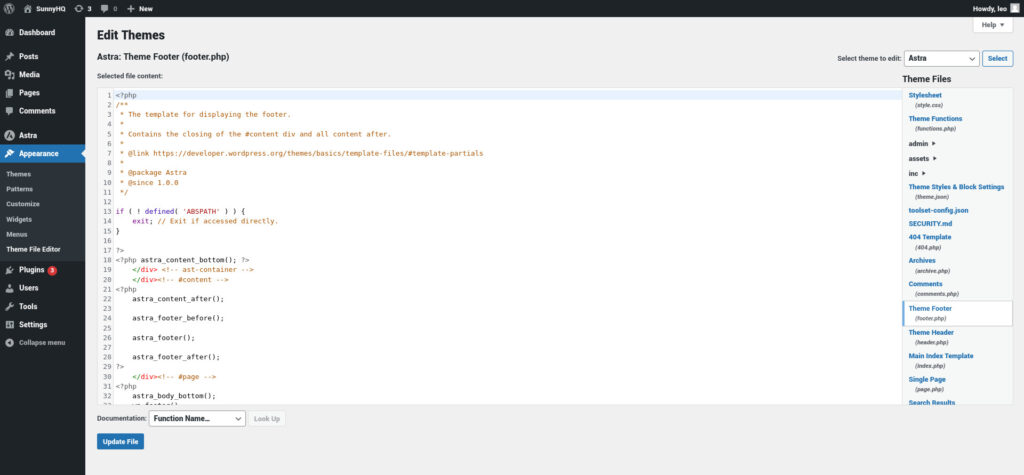
Task: Click the WordPress logo icon in admin bar
Action: coord(9,8)
